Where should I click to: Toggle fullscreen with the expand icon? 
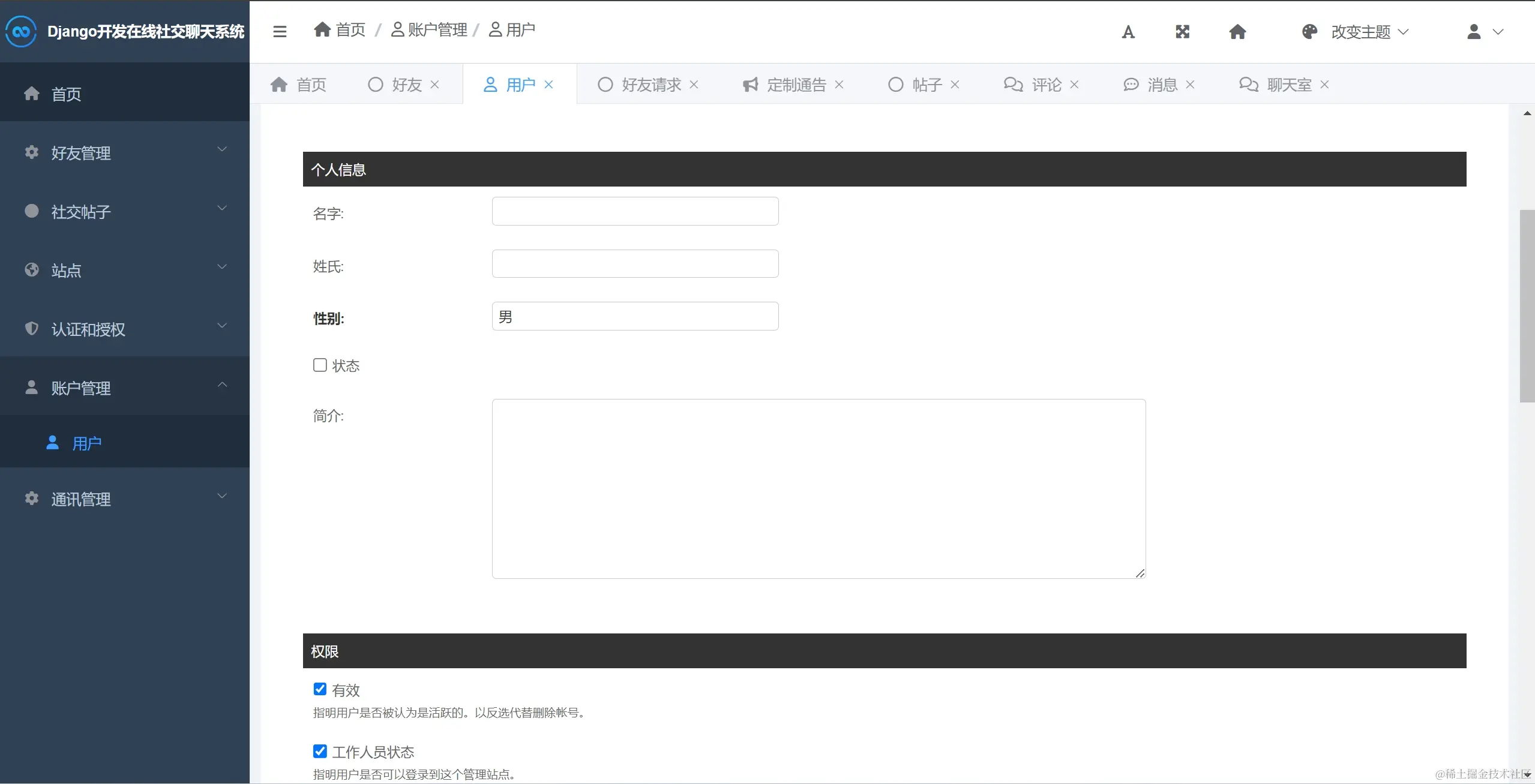pos(1182,32)
